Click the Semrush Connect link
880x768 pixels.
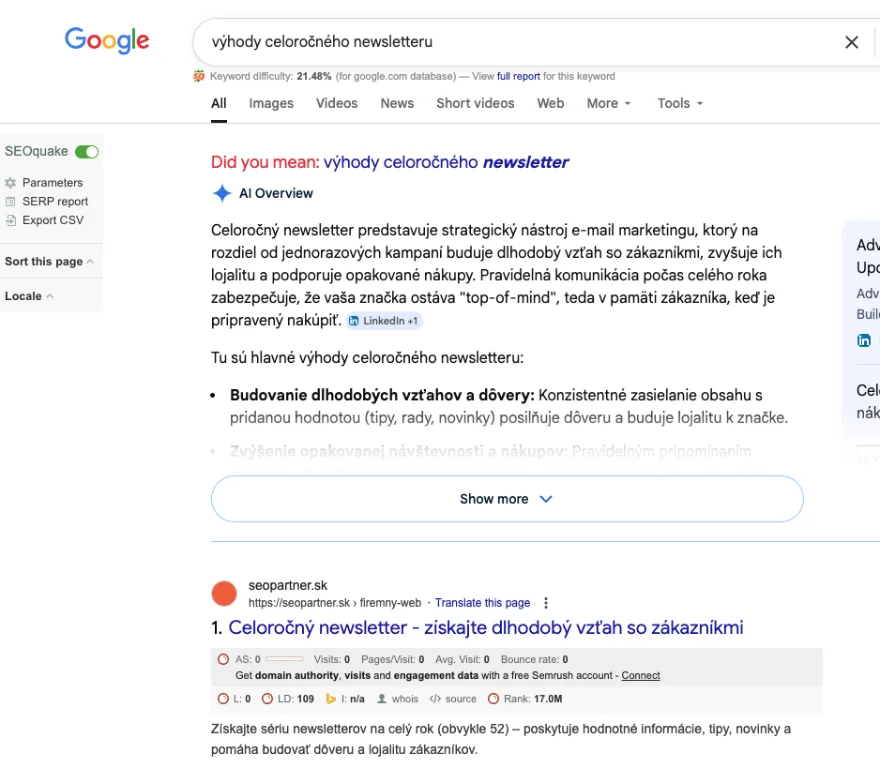pos(640,676)
